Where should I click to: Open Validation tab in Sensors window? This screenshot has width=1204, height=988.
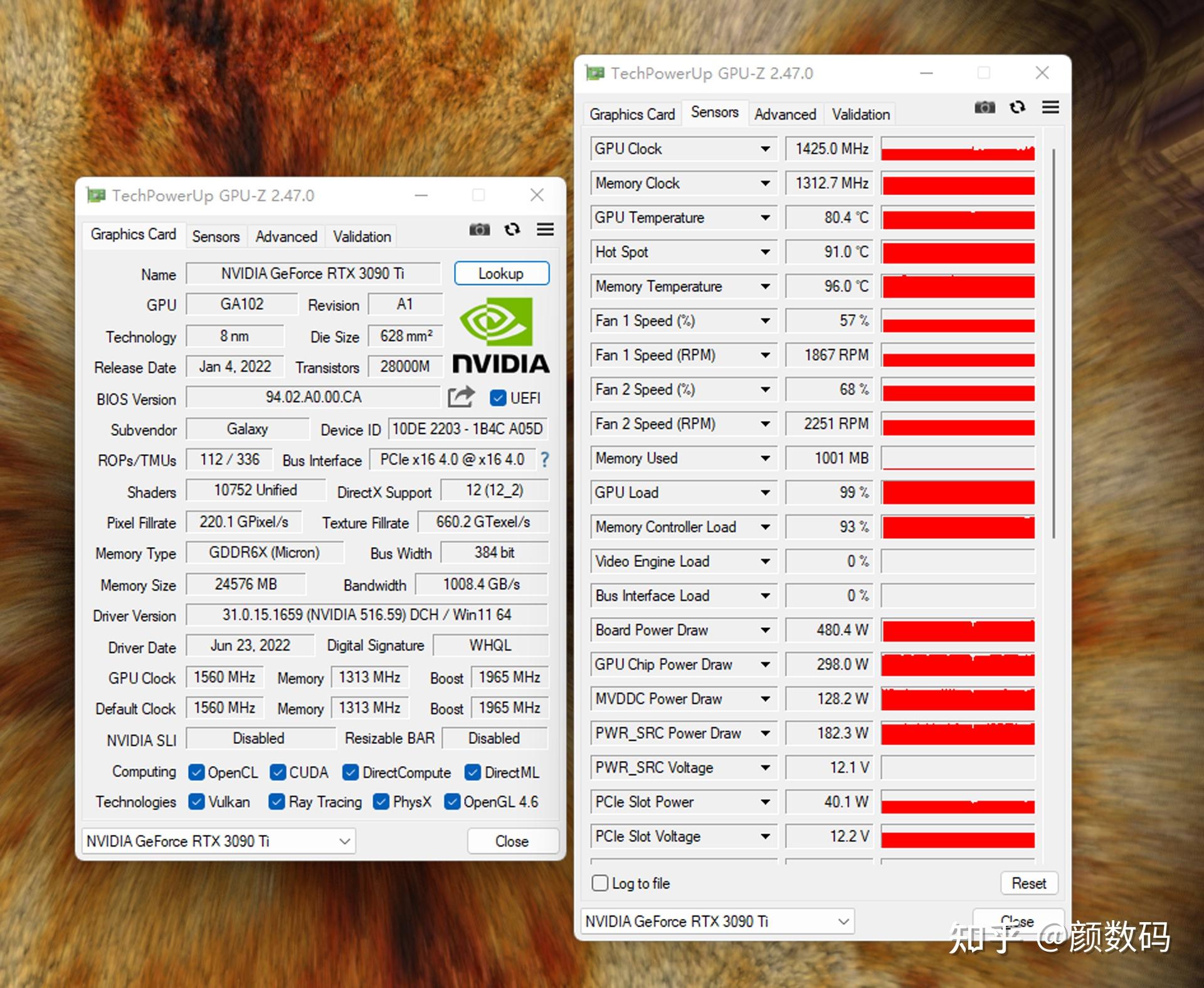click(x=860, y=114)
